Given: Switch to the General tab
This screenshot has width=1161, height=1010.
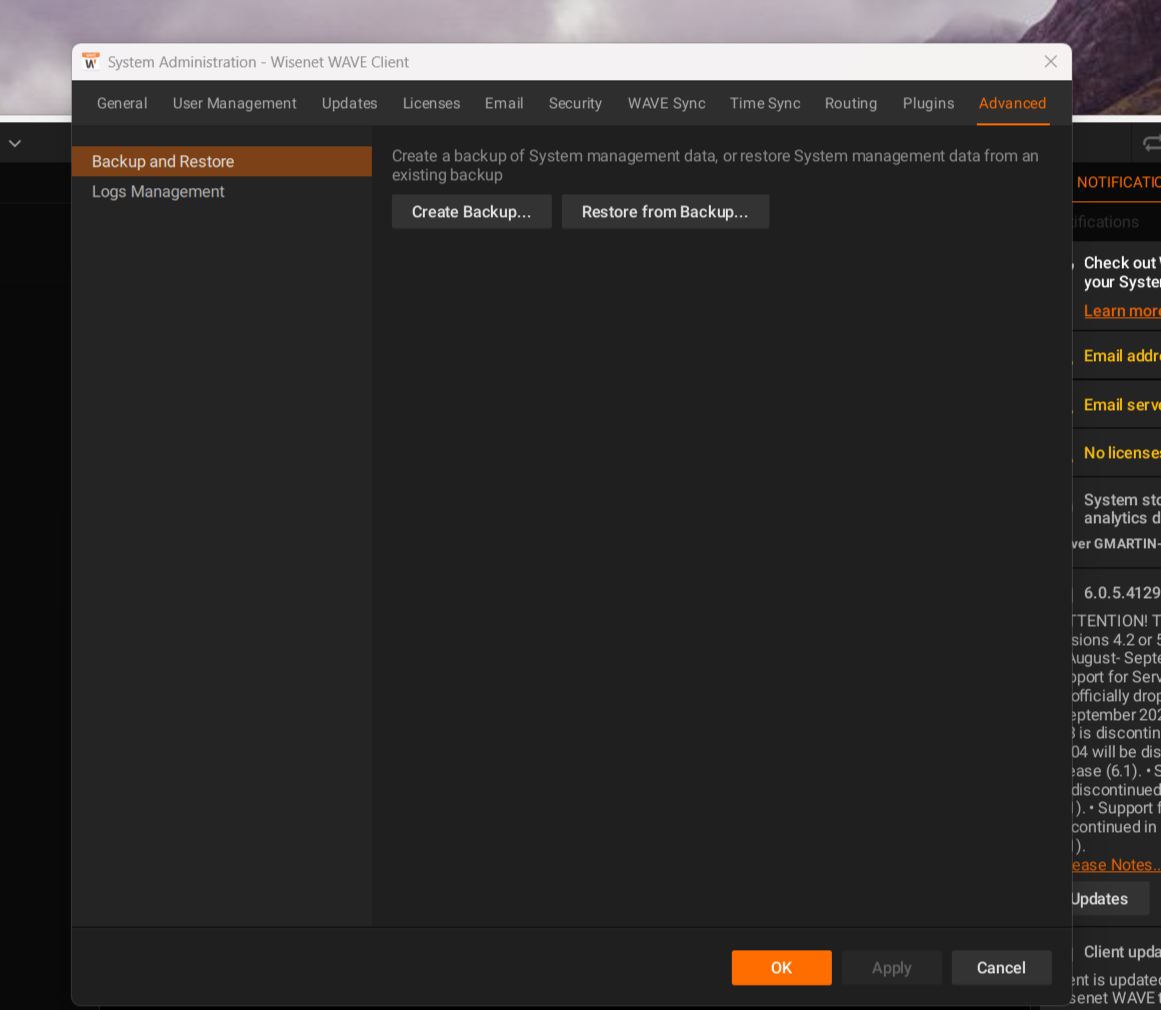Looking at the screenshot, I should pos(122,103).
